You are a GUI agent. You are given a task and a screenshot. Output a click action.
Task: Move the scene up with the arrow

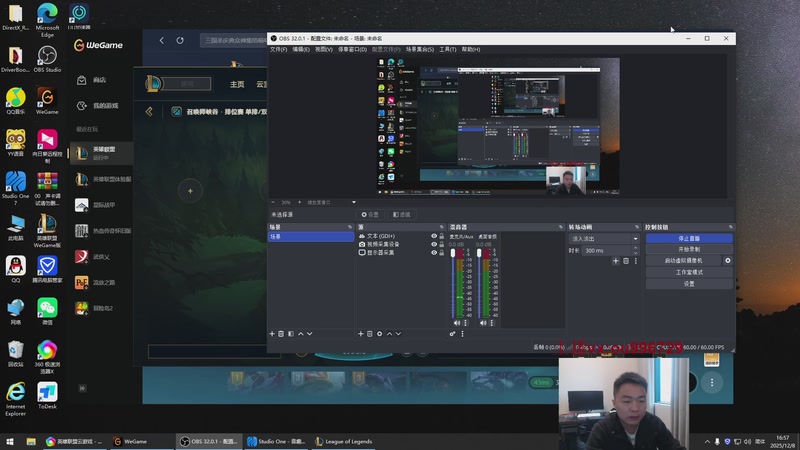click(301, 334)
